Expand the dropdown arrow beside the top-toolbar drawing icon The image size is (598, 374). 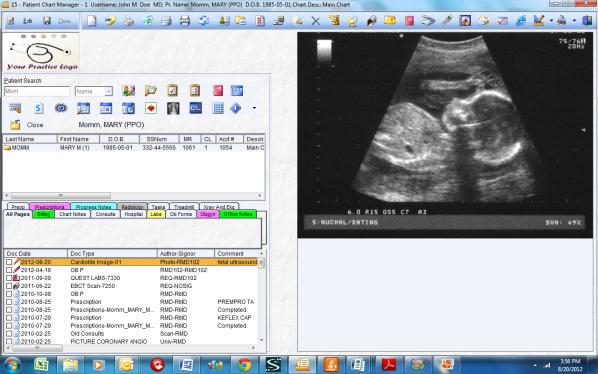(x=551, y=21)
